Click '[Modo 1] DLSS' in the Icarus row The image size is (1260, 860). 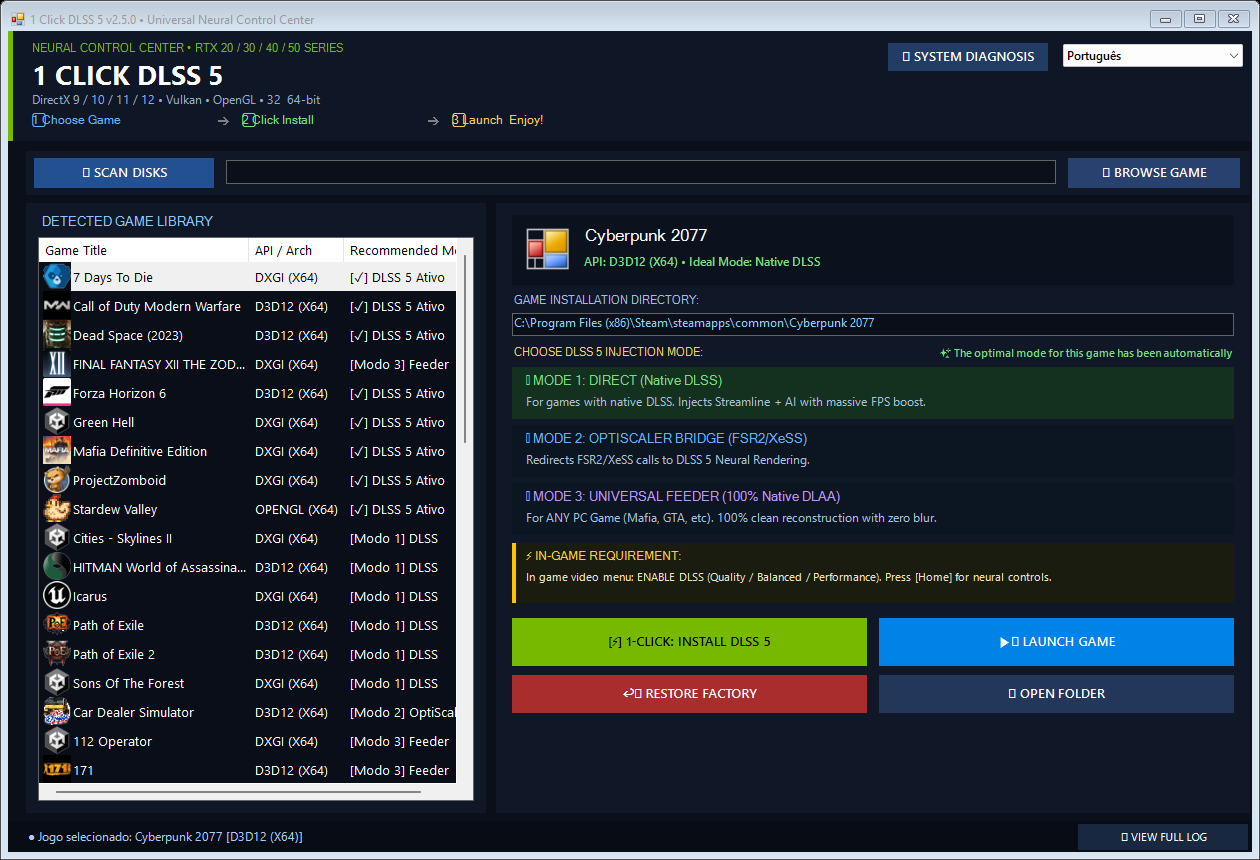pyautogui.click(x=394, y=596)
